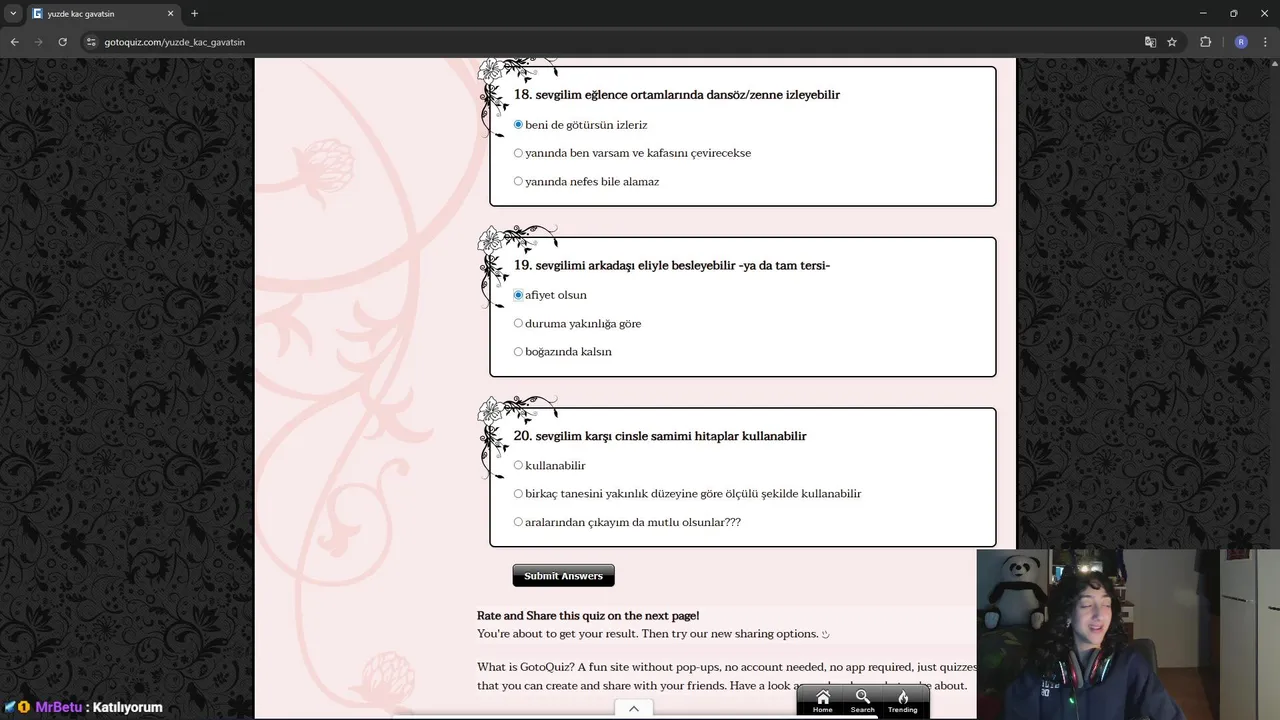Click 'Rate and Share this quiz' text
Viewport: 1280px width, 720px height.
588,616
